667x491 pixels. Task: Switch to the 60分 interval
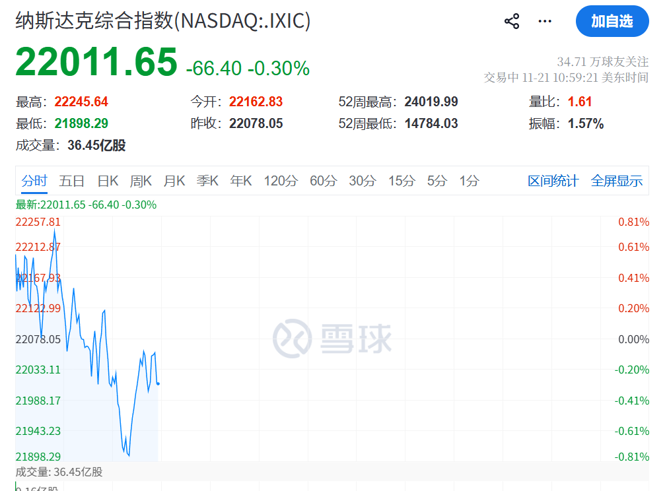323,181
